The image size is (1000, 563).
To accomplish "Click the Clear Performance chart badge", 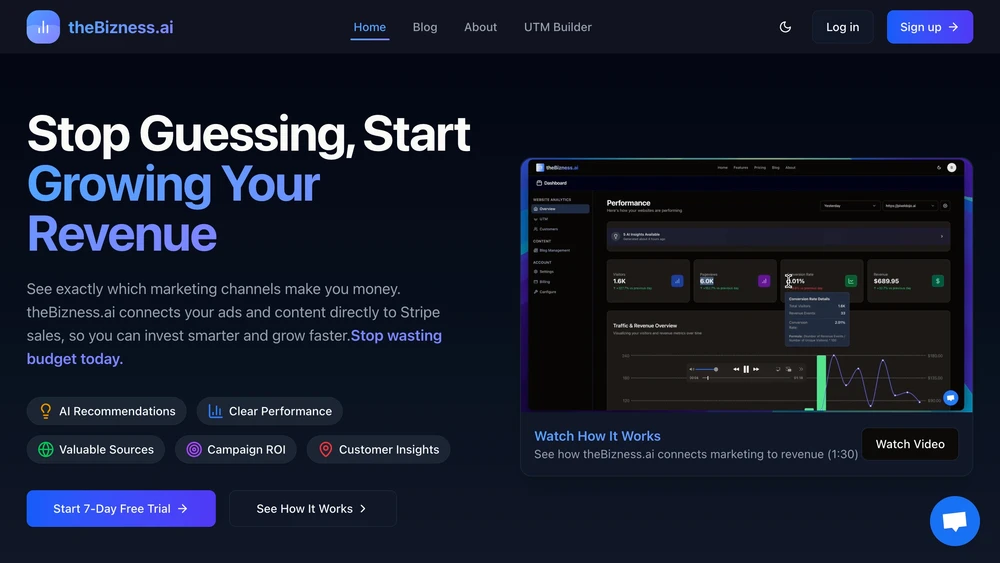I will click(x=270, y=411).
